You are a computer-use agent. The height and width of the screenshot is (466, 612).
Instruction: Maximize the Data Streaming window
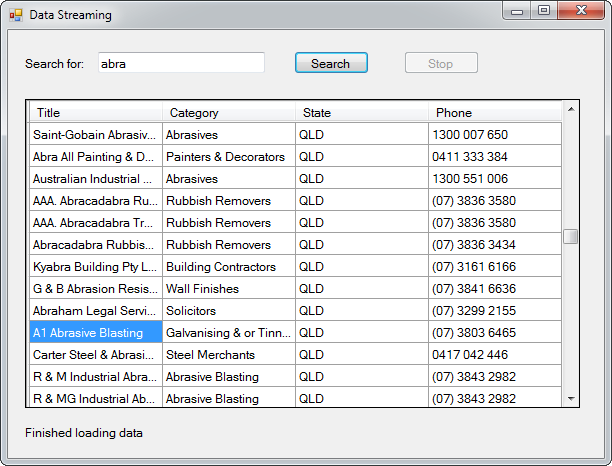pyautogui.click(x=544, y=11)
